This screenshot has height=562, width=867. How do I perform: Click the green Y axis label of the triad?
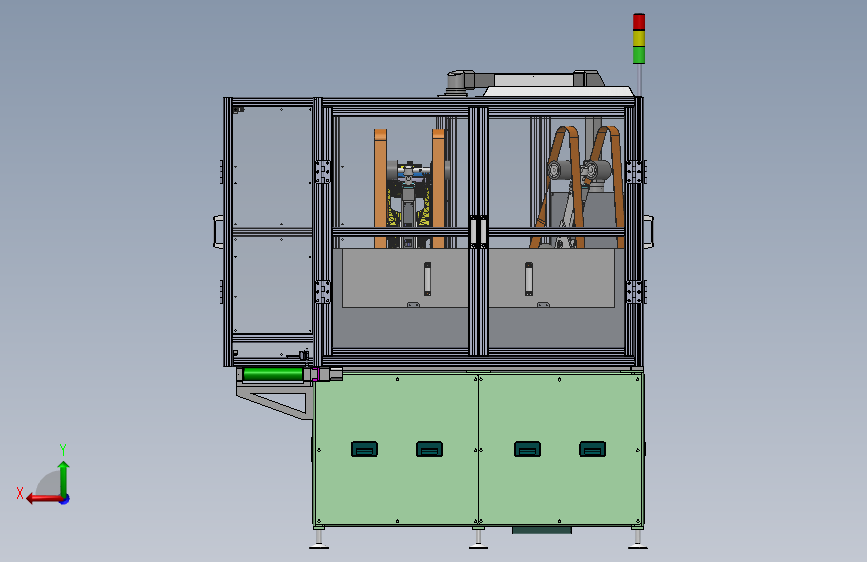[x=63, y=449]
